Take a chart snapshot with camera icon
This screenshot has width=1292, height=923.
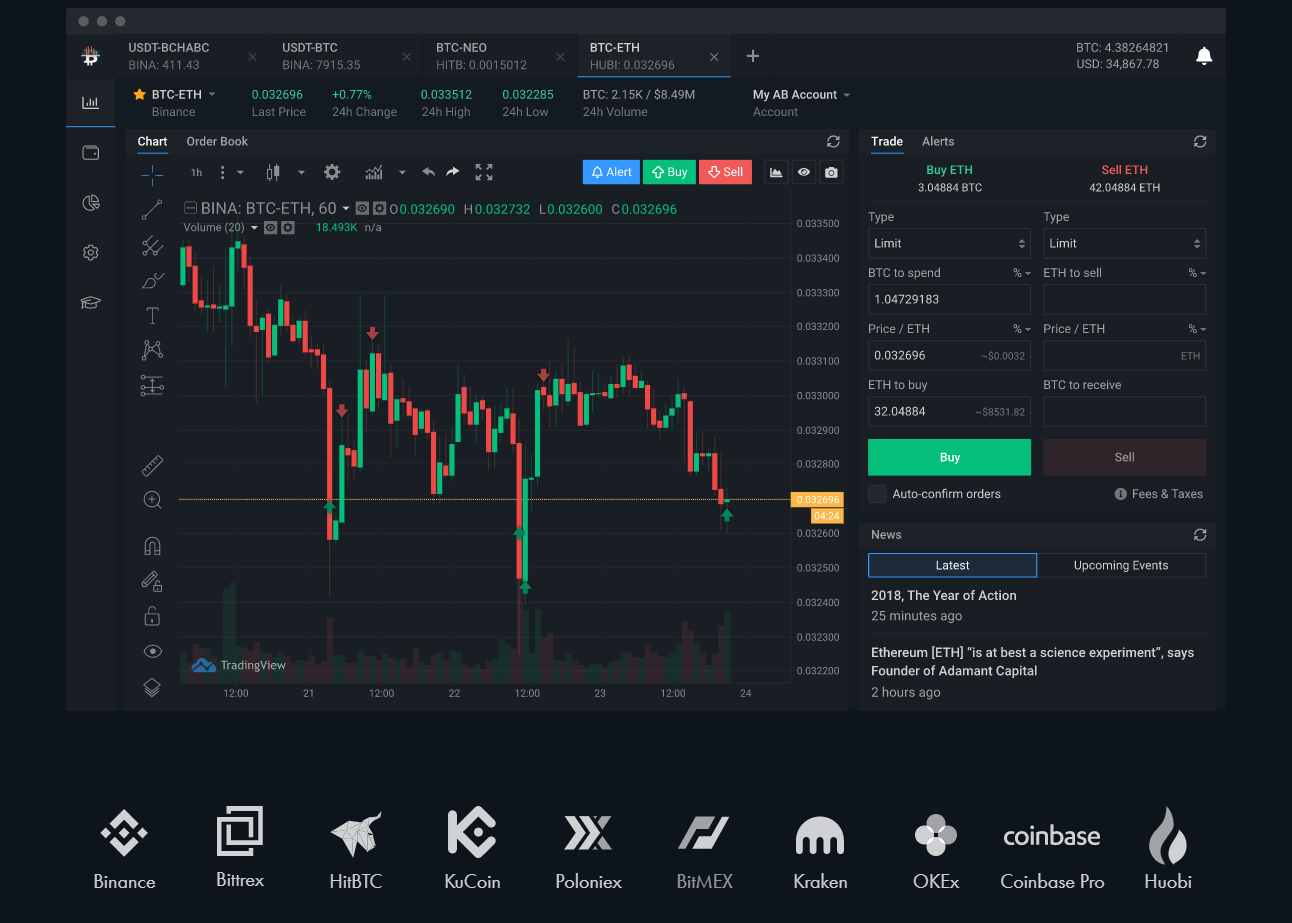pos(831,172)
